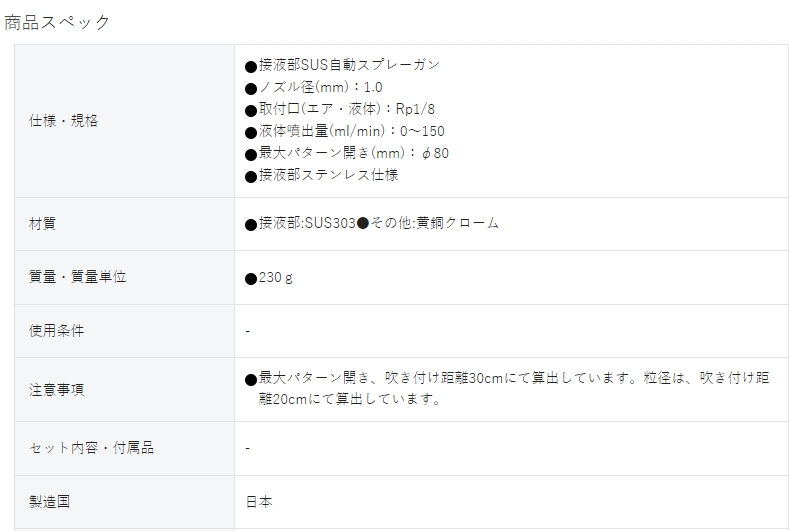Click the その他:黄銅クローム material text
The width and height of the screenshot is (789, 531).
click(x=428, y=223)
